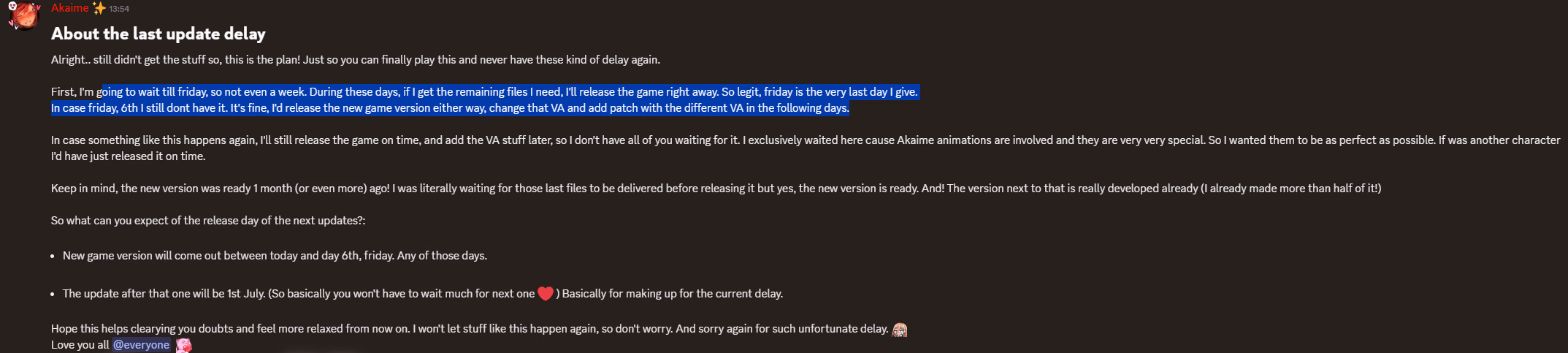
Task: Click the crying face emoji after 'unfortunate delay'
Action: tap(900, 330)
